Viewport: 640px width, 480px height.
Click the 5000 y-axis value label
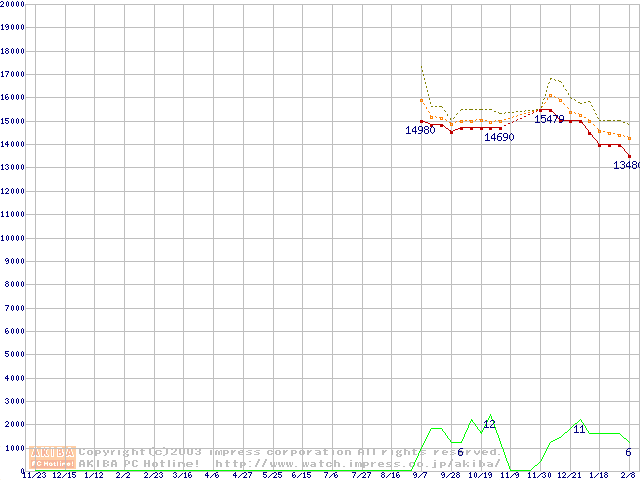12,354
